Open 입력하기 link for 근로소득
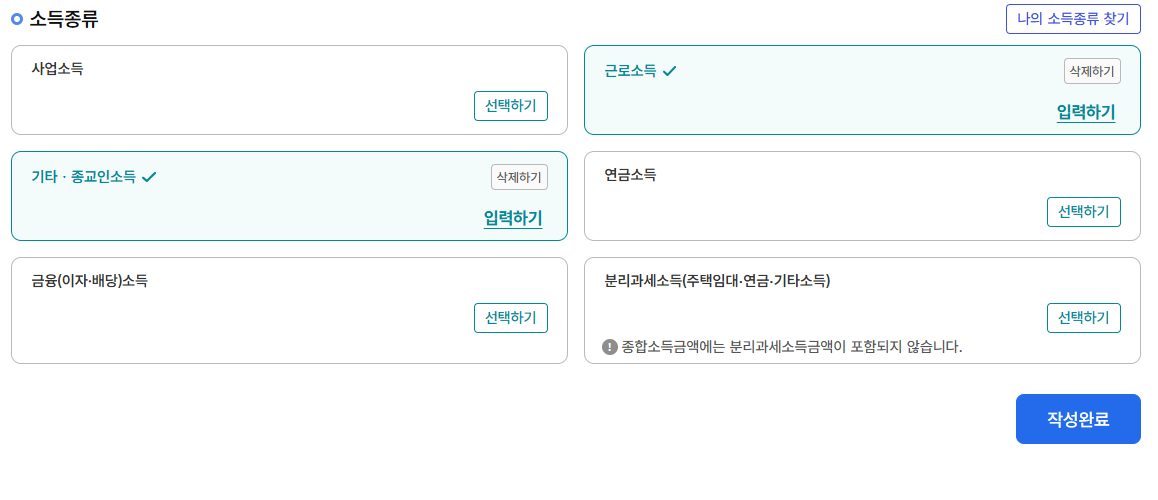The height and width of the screenshot is (500, 1158). pos(1086,112)
